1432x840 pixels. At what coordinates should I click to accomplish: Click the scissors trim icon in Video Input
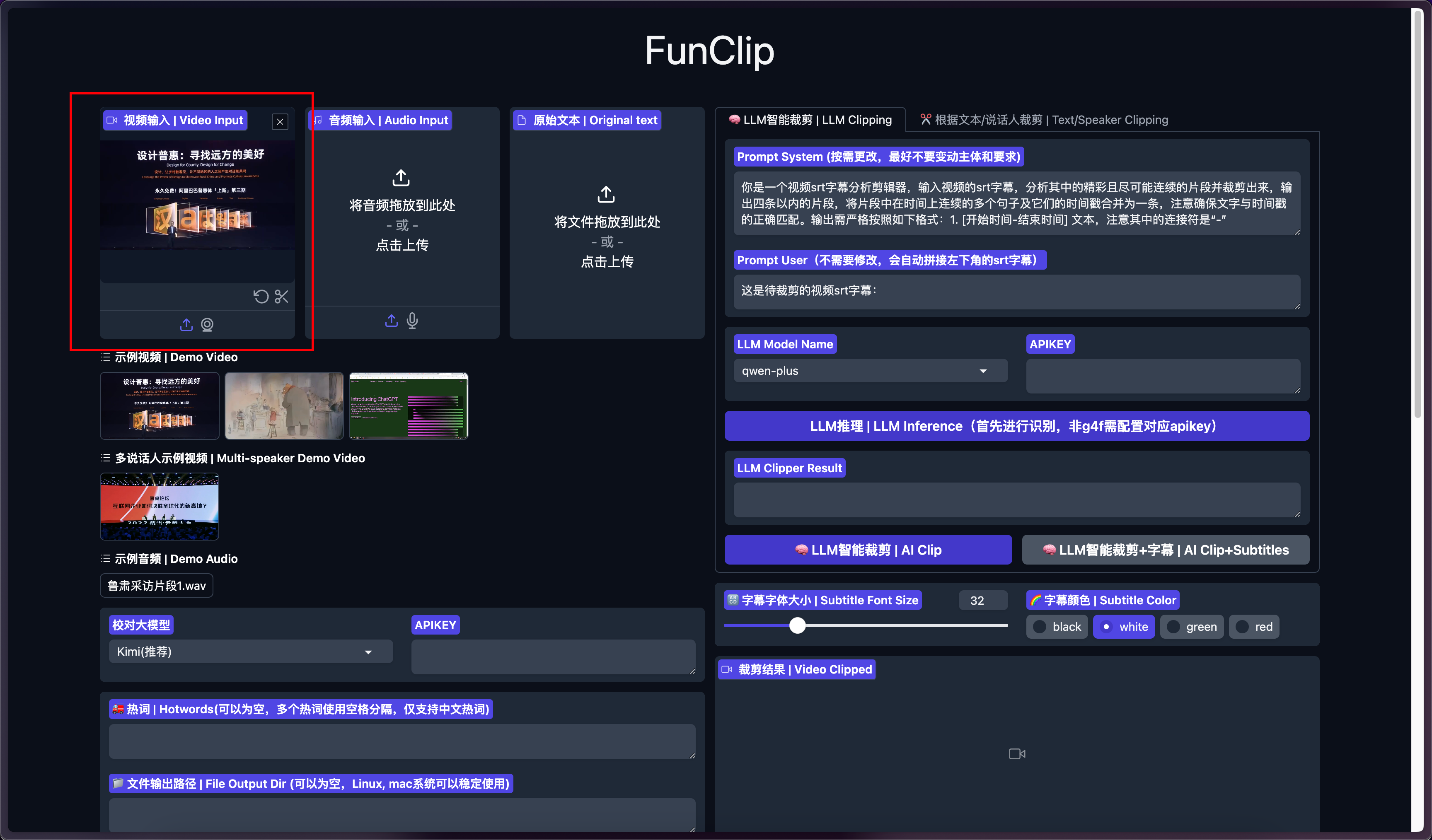[281, 297]
